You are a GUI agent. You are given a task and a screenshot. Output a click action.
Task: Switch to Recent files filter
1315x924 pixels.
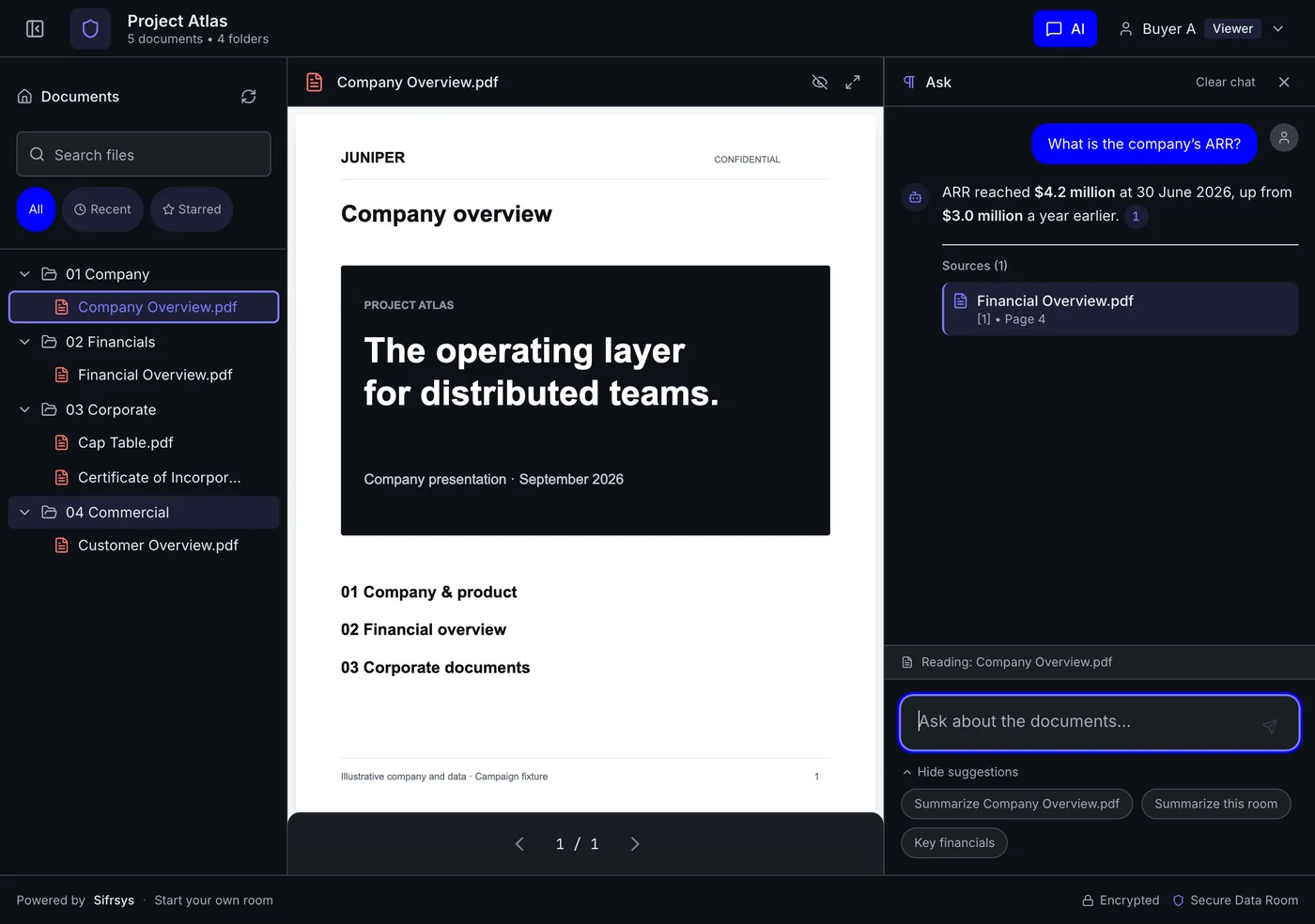tap(102, 209)
